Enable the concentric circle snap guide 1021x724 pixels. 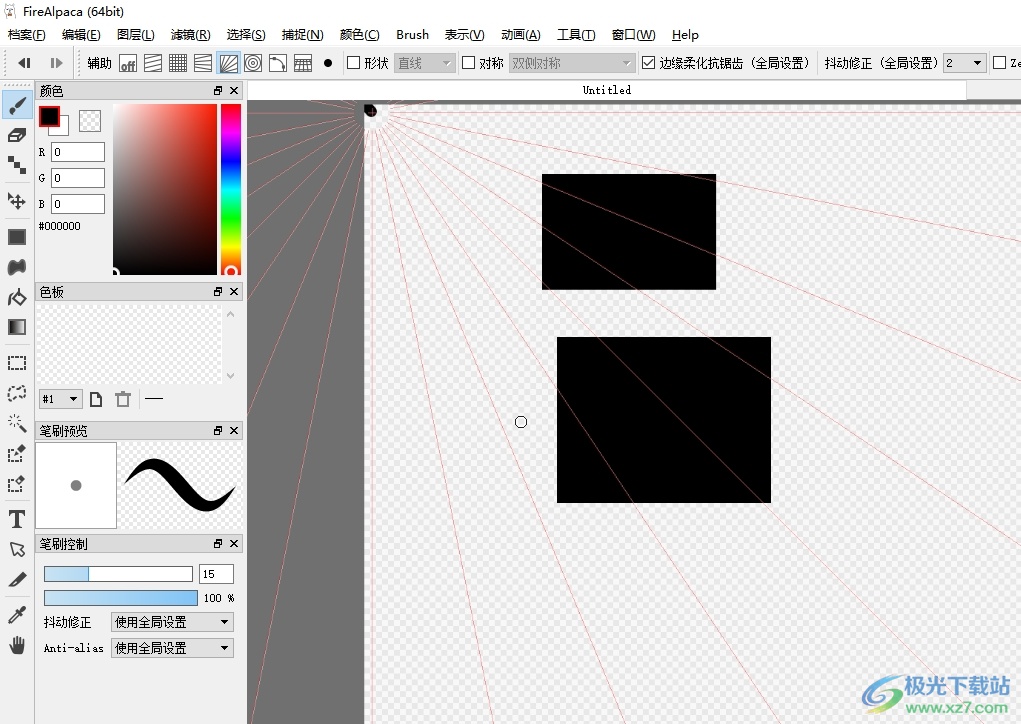pos(253,63)
